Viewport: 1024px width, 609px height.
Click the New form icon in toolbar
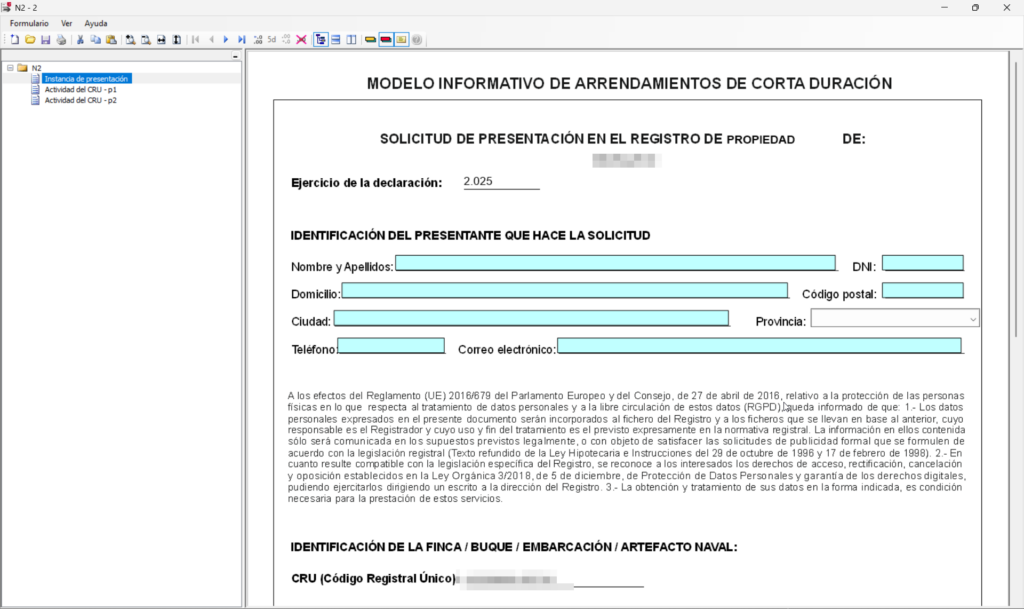click(x=14, y=40)
